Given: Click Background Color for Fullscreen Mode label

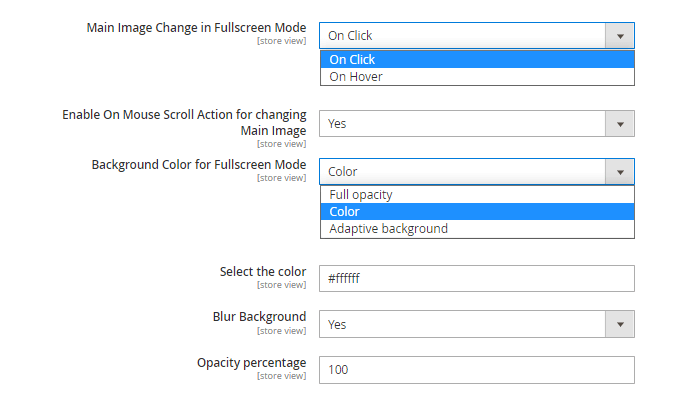Looking at the screenshot, I should pyautogui.click(x=199, y=165).
